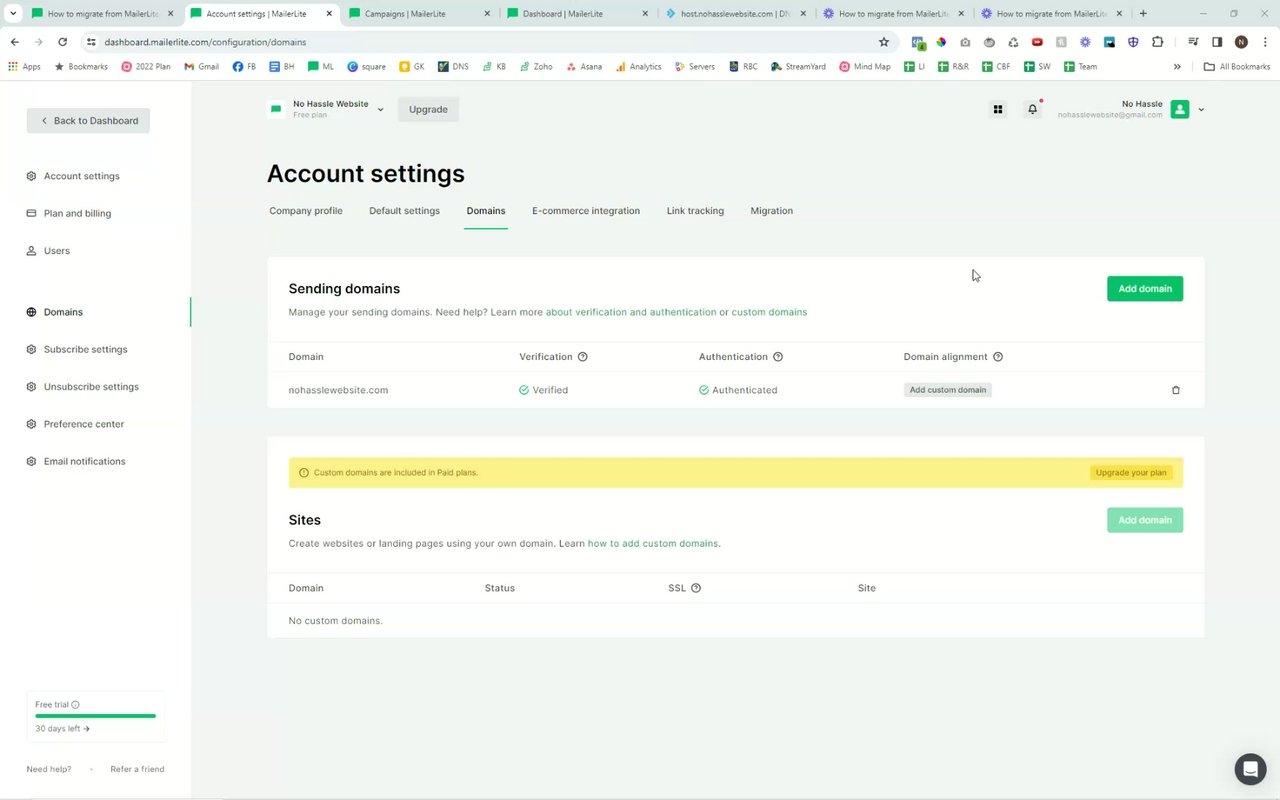Open Subscribe settings in the sidebar

click(x=85, y=349)
